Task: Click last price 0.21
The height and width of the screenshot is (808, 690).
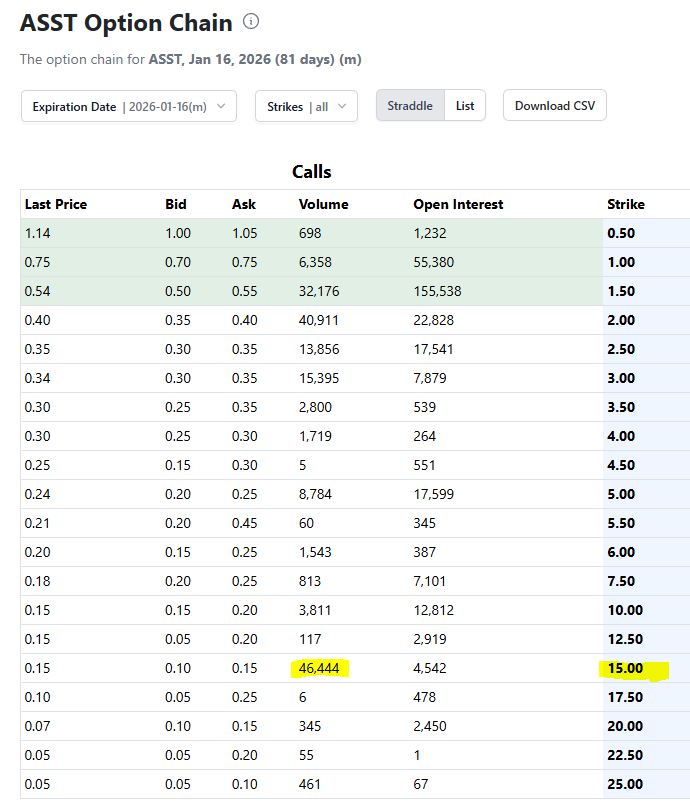Action: [37, 523]
